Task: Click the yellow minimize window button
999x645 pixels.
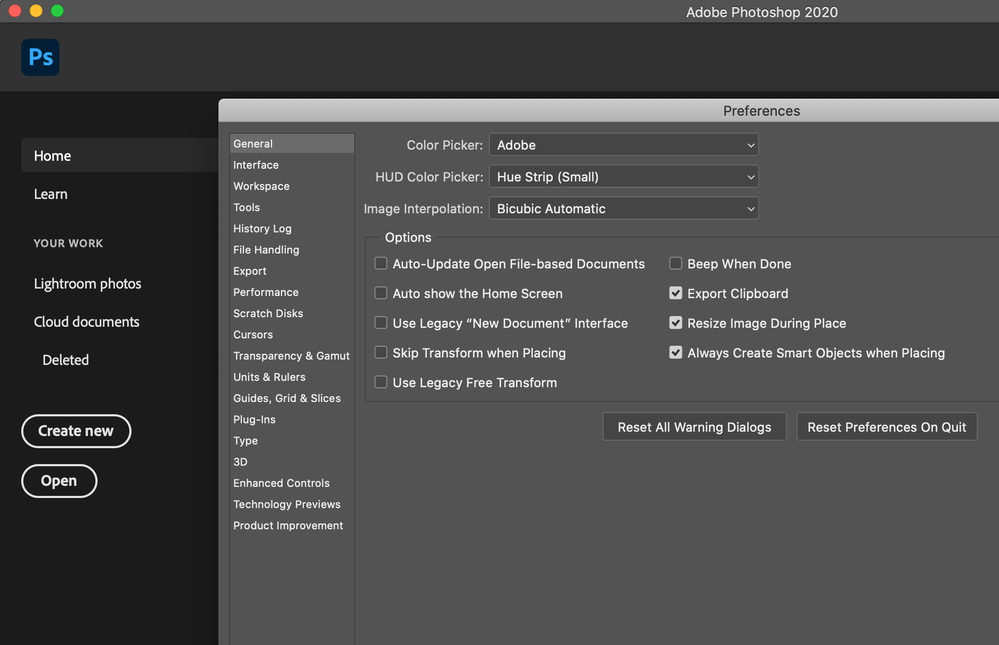Action: coord(36,11)
